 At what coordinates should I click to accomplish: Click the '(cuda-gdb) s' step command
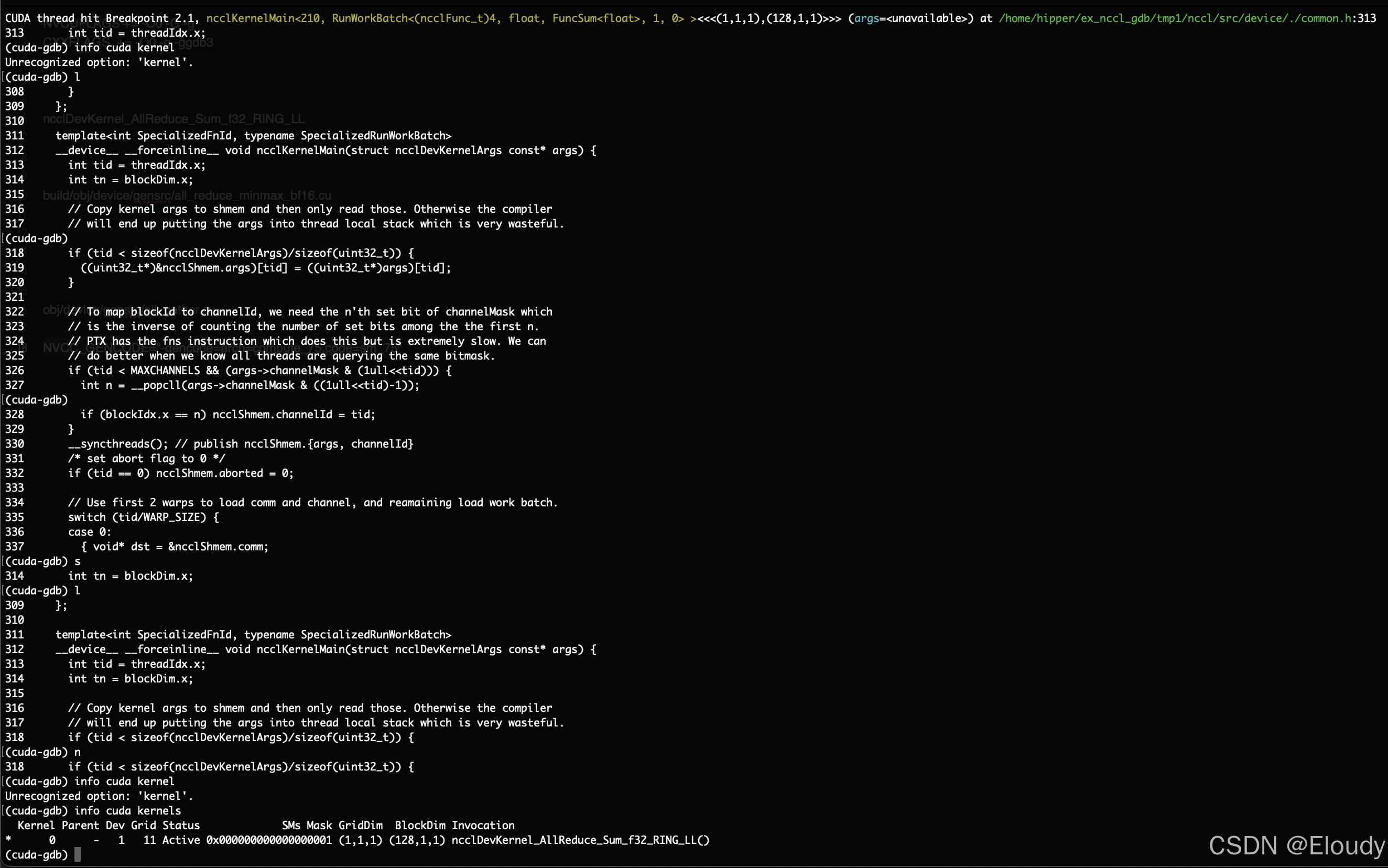[43, 561]
